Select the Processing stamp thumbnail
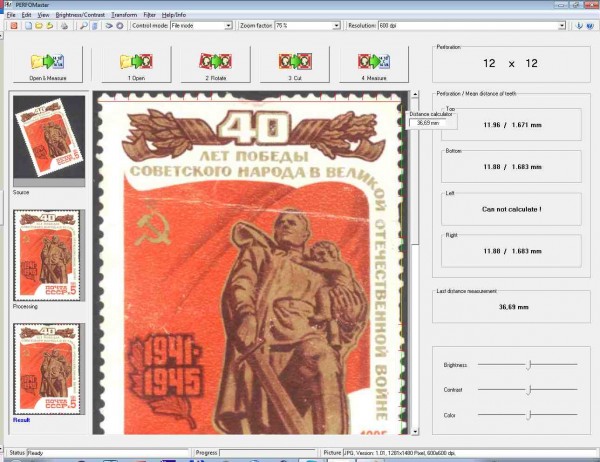This screenshot has width=600, height=462. [x=49, y=255]
